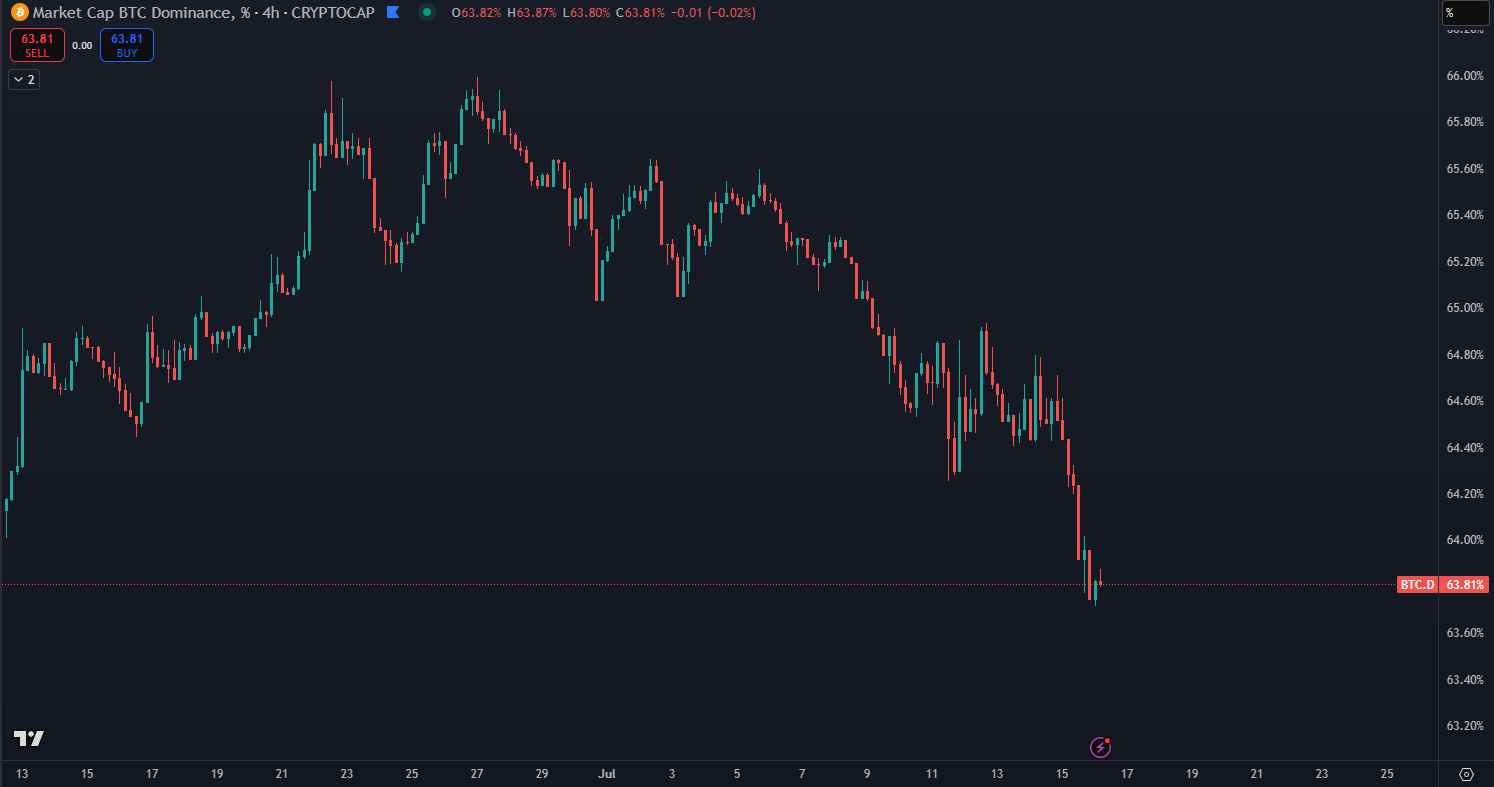Click the blue flag icon beside CRYPTOCAP
Viewport: 1494px width, 787px height.
click(x=393, y=13)
